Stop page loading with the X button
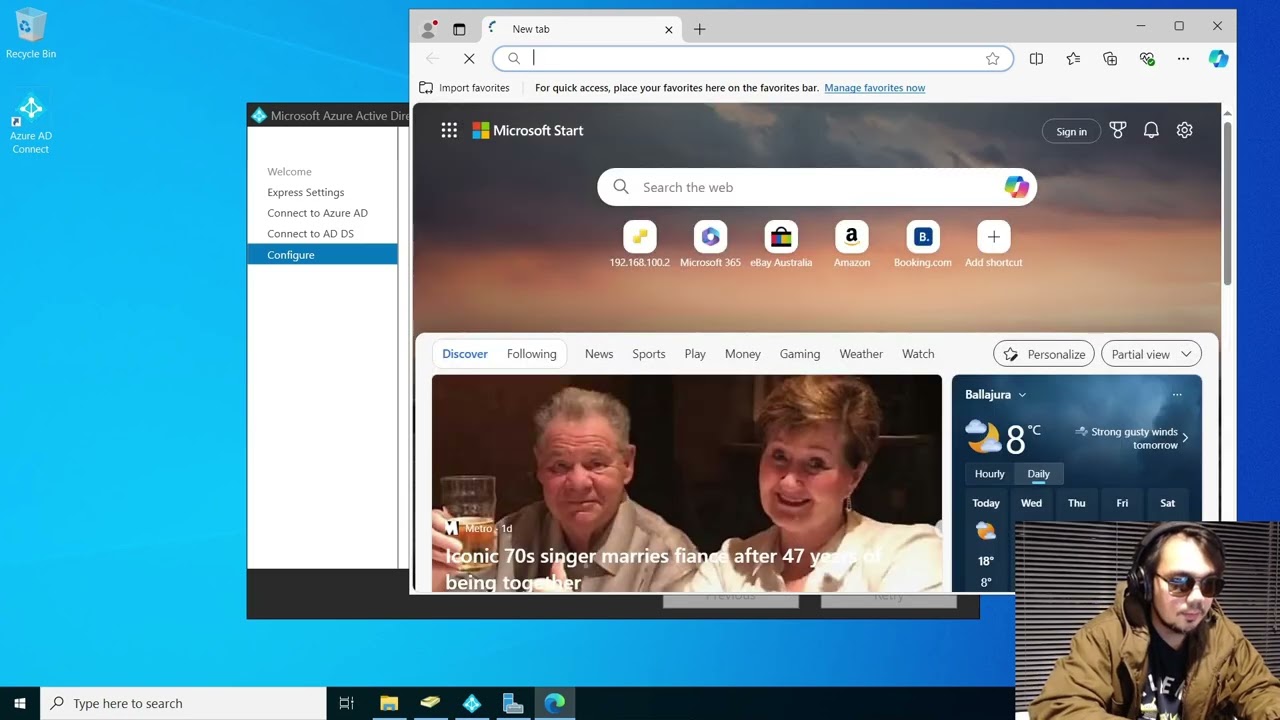This screenshot has height=720, width=1280. pos(469,58)
